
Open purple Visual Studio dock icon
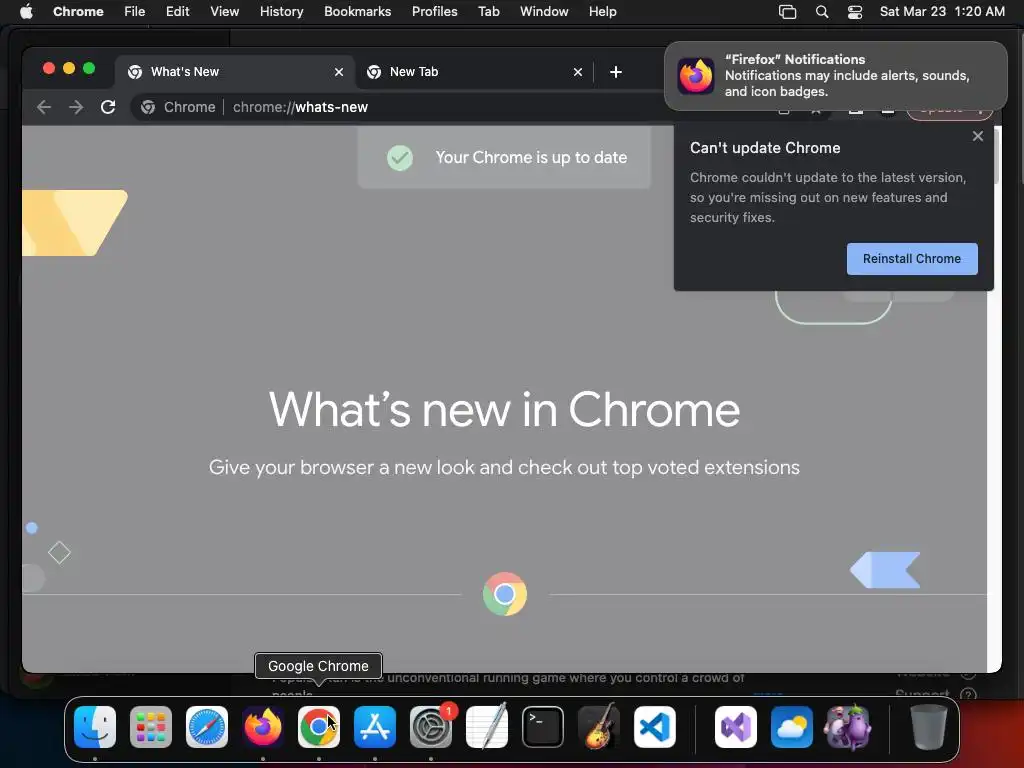736,727
